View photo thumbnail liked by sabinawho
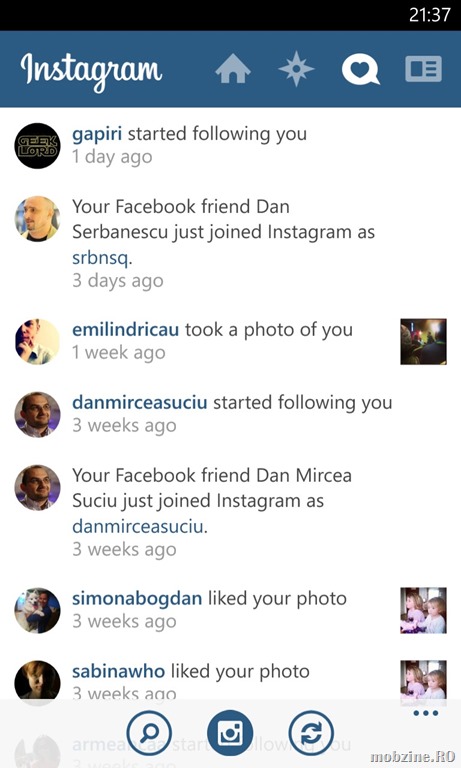Screen dimensions: 461x768 pos(423,680)
